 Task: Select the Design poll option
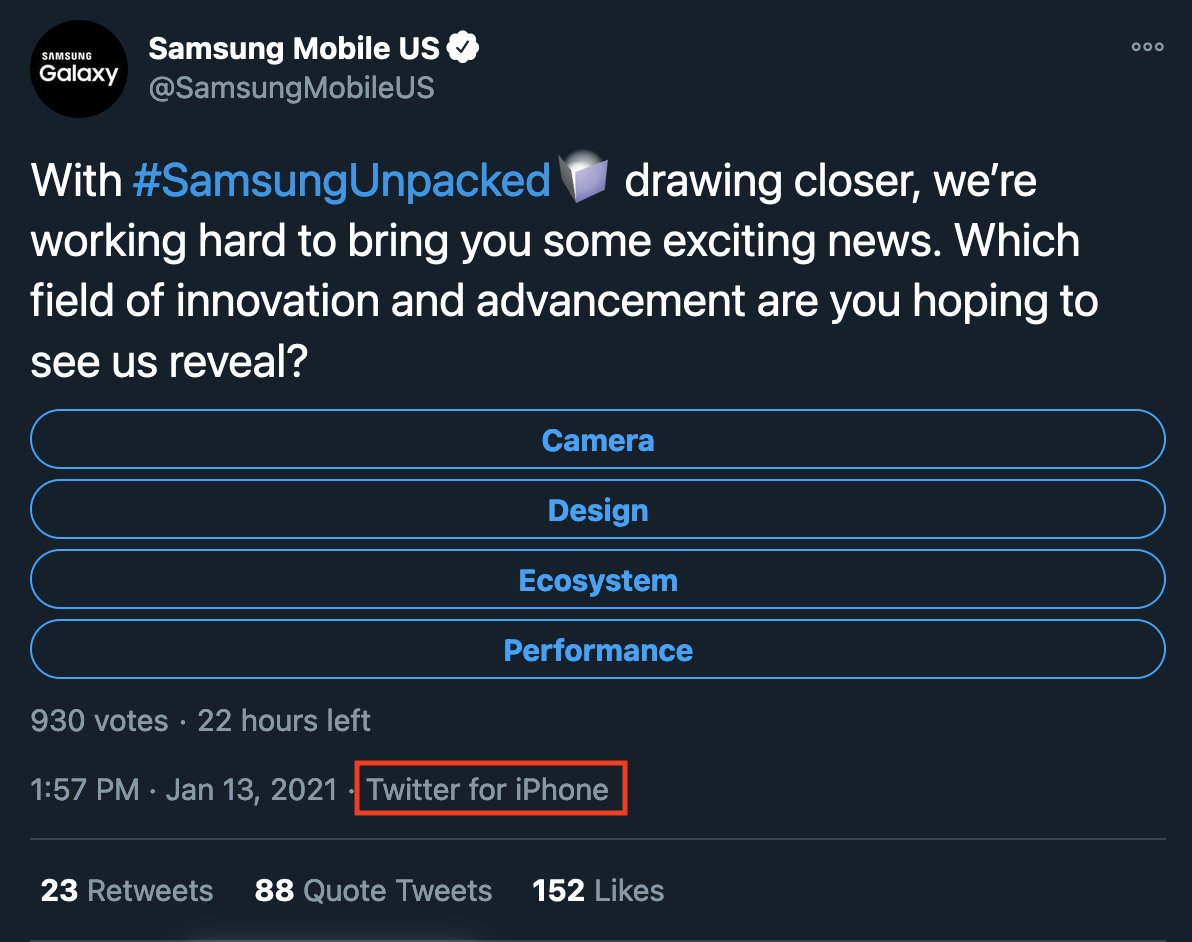(x=598, y=510)
